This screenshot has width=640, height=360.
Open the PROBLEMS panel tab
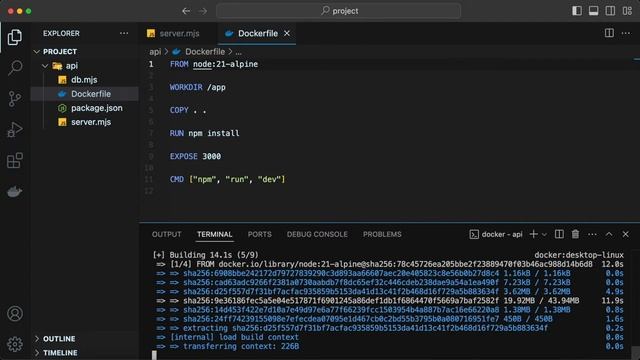(x=382, y=234)
